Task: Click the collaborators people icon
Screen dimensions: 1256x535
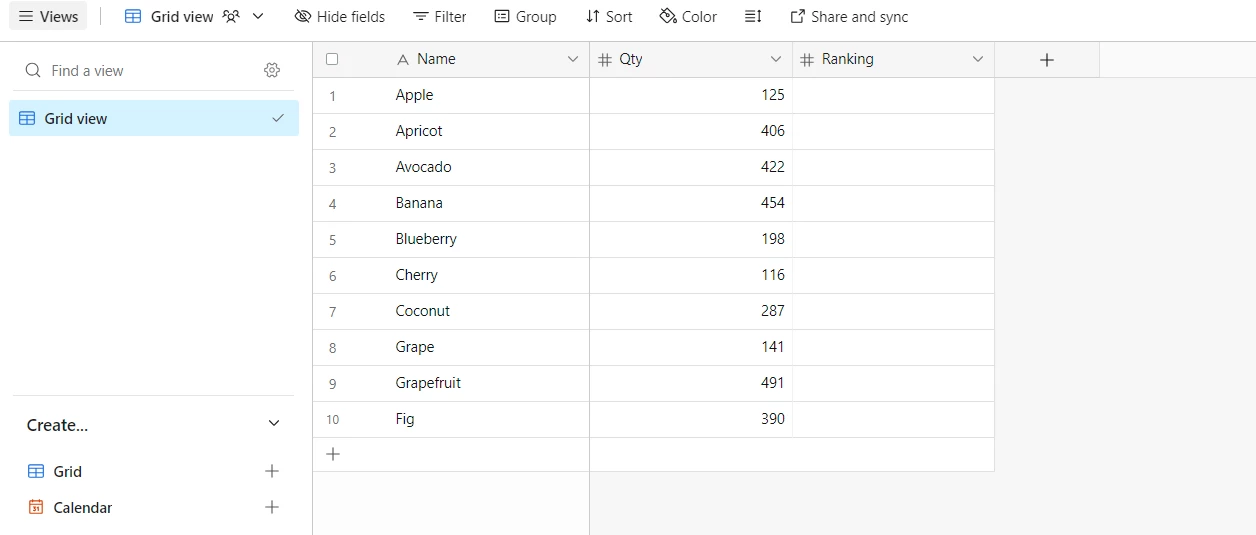Action: (232, 17)
